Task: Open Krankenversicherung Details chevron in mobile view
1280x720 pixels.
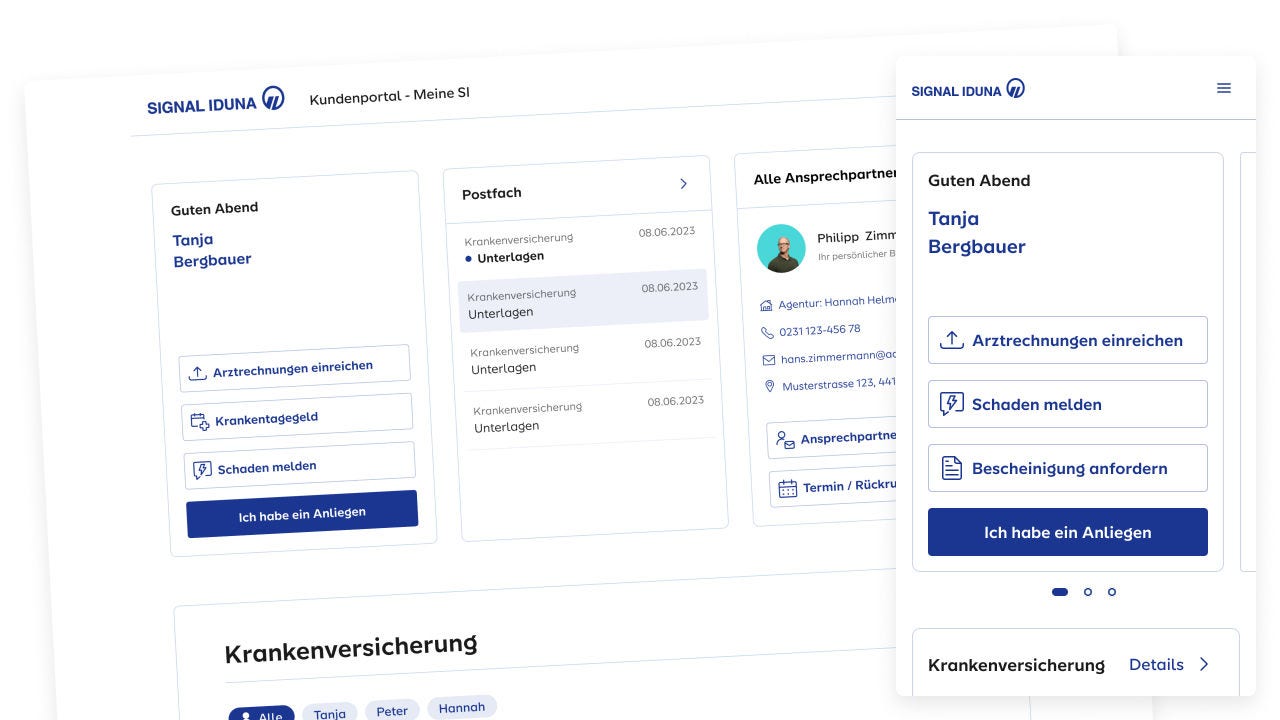Action: coord(1204,664)
